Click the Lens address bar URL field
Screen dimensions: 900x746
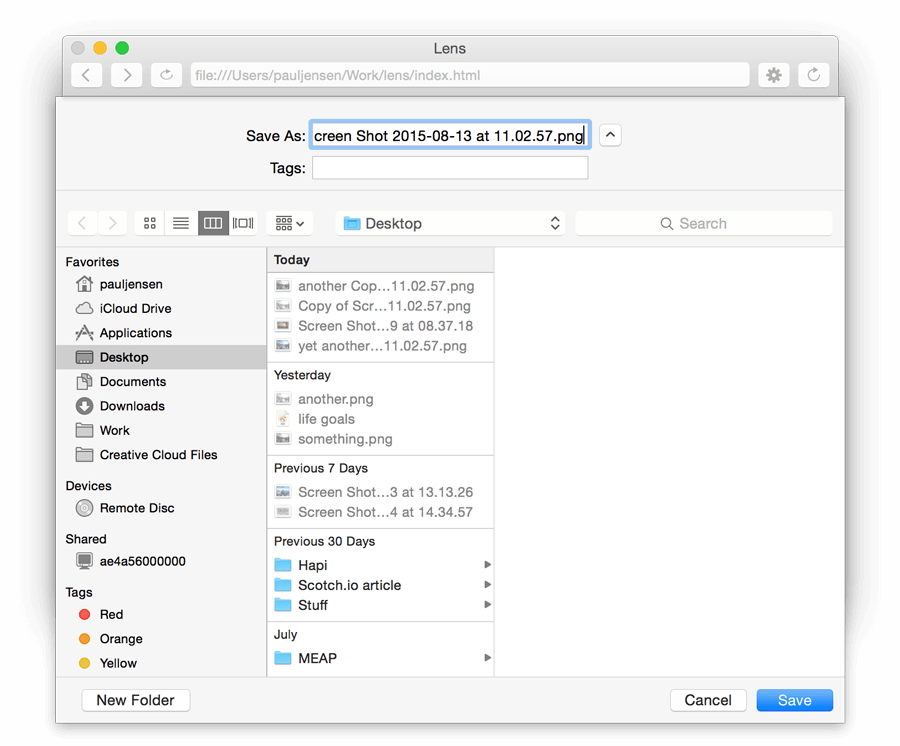(470, 75)
